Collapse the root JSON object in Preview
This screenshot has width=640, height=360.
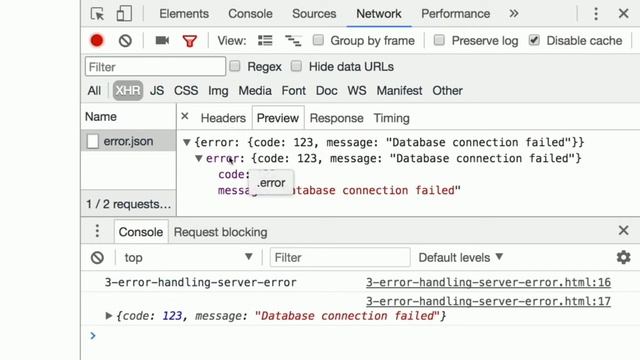[x=187, y=142]
